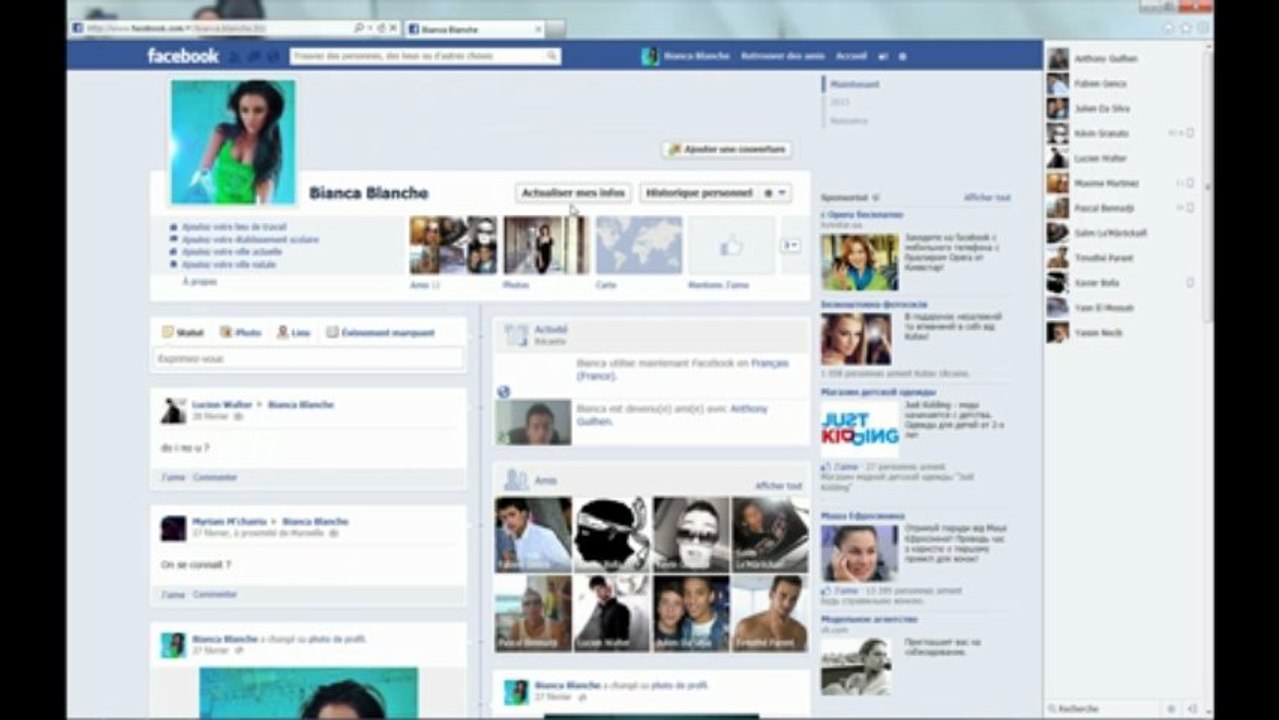Screen dimensions: 1279x720
Task: Click J'aime under "On se connaît ?" post
Action: coord(174,595)
